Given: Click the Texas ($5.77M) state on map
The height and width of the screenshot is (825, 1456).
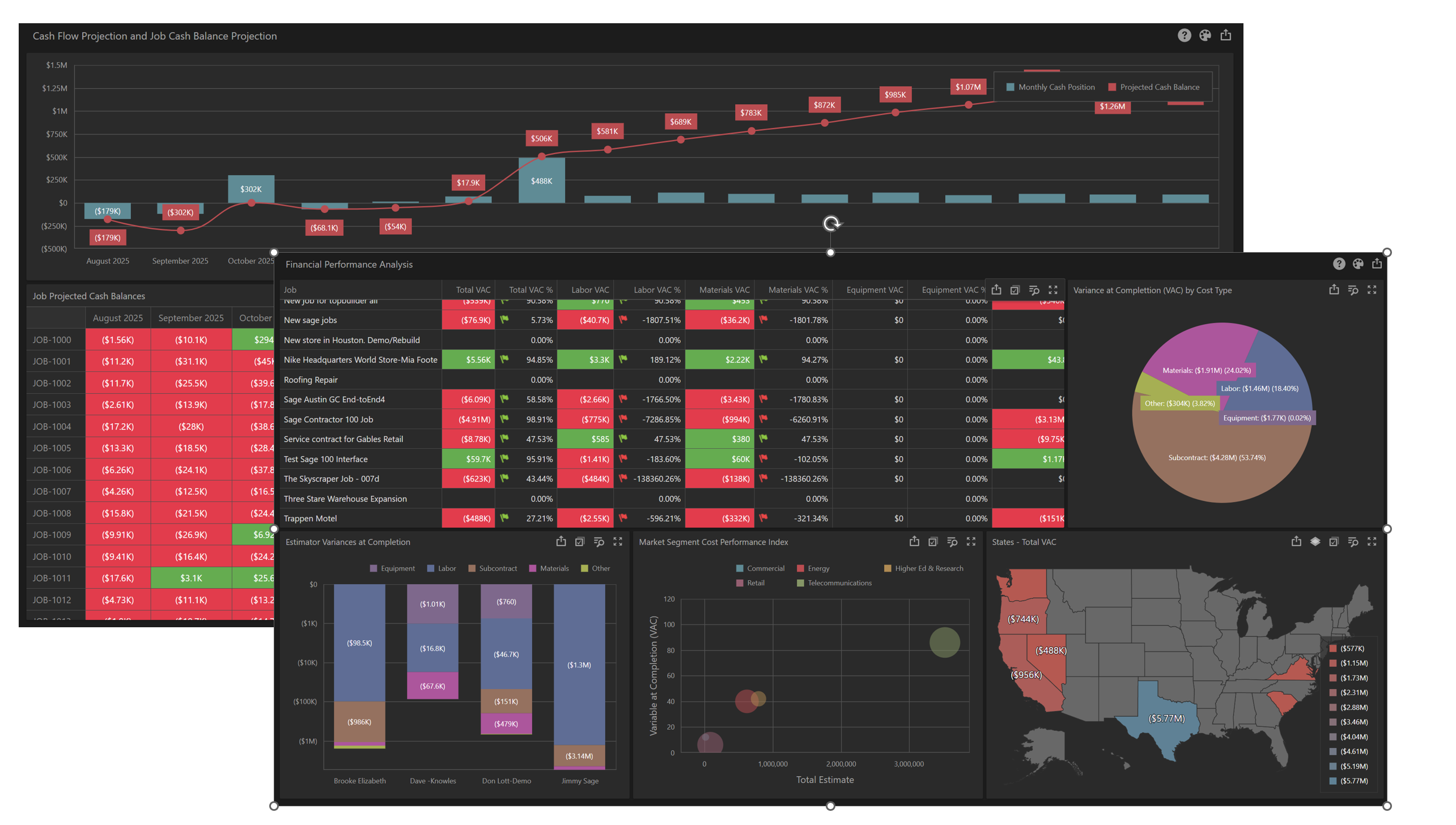Looking at the screenshot, I should [1165, 718].
